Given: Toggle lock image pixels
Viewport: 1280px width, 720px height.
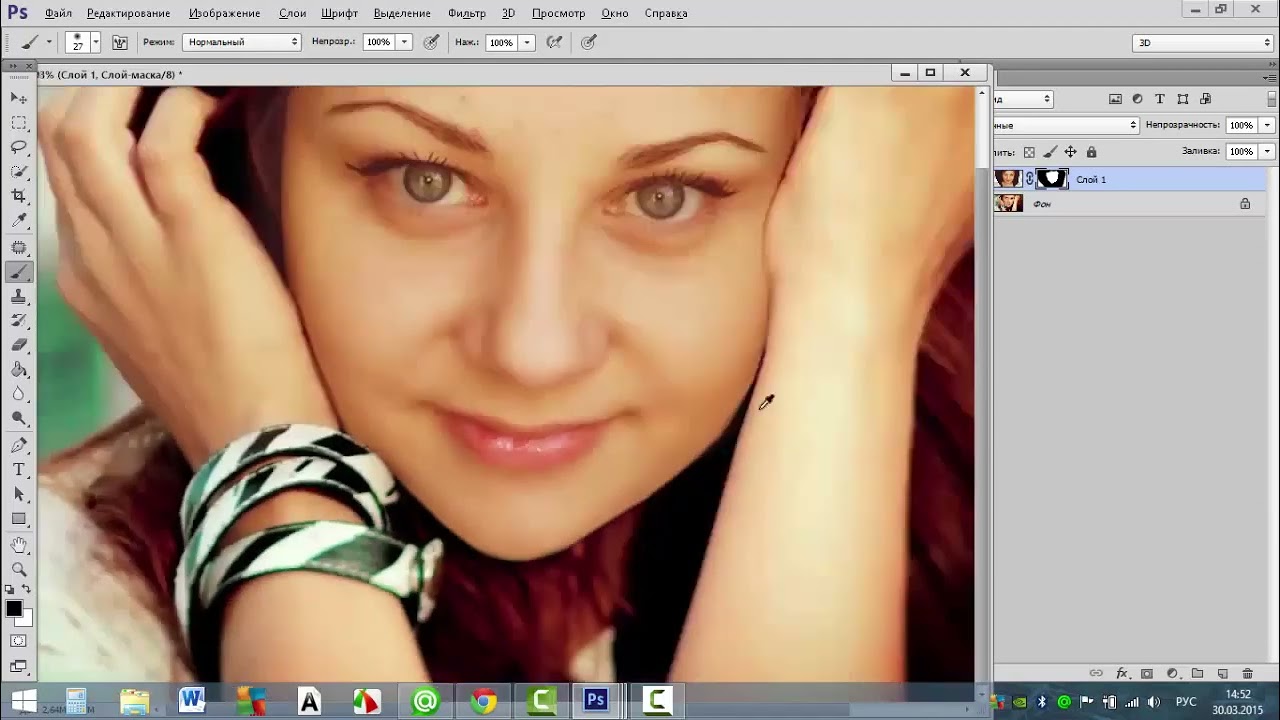Looking at the screenshot, I should [x=1050, y=152].
